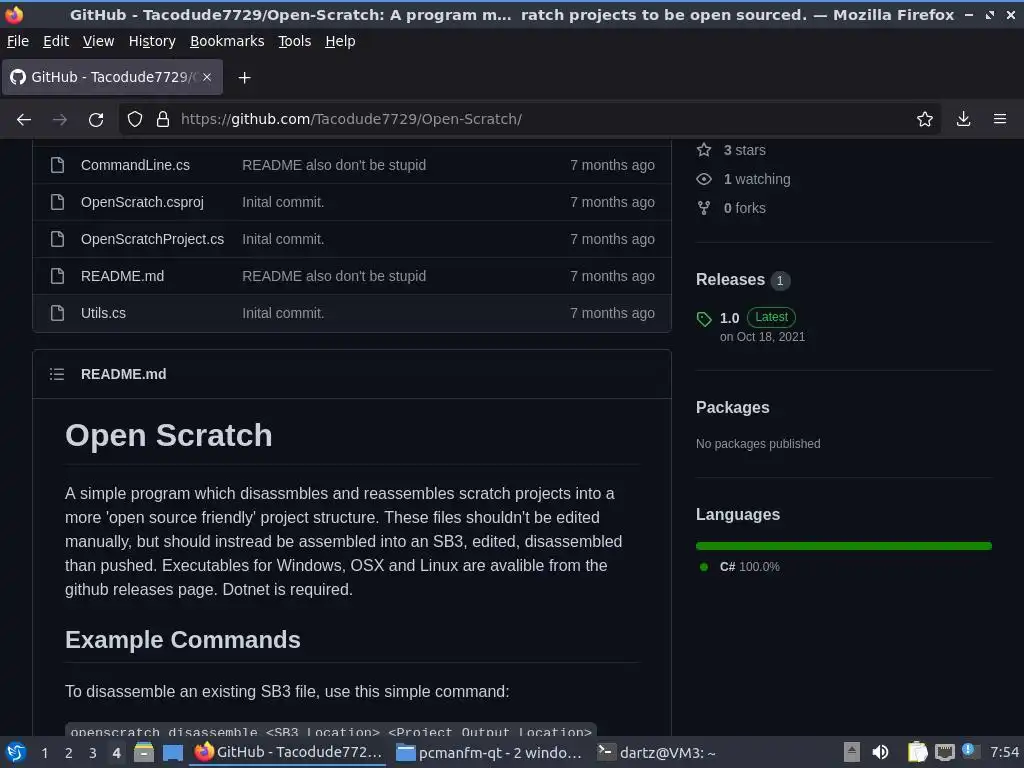Viewport: 1024px width, 768px height.
Task: Switch to dartz@VM3 terminal window
Action: pos(657,753)
